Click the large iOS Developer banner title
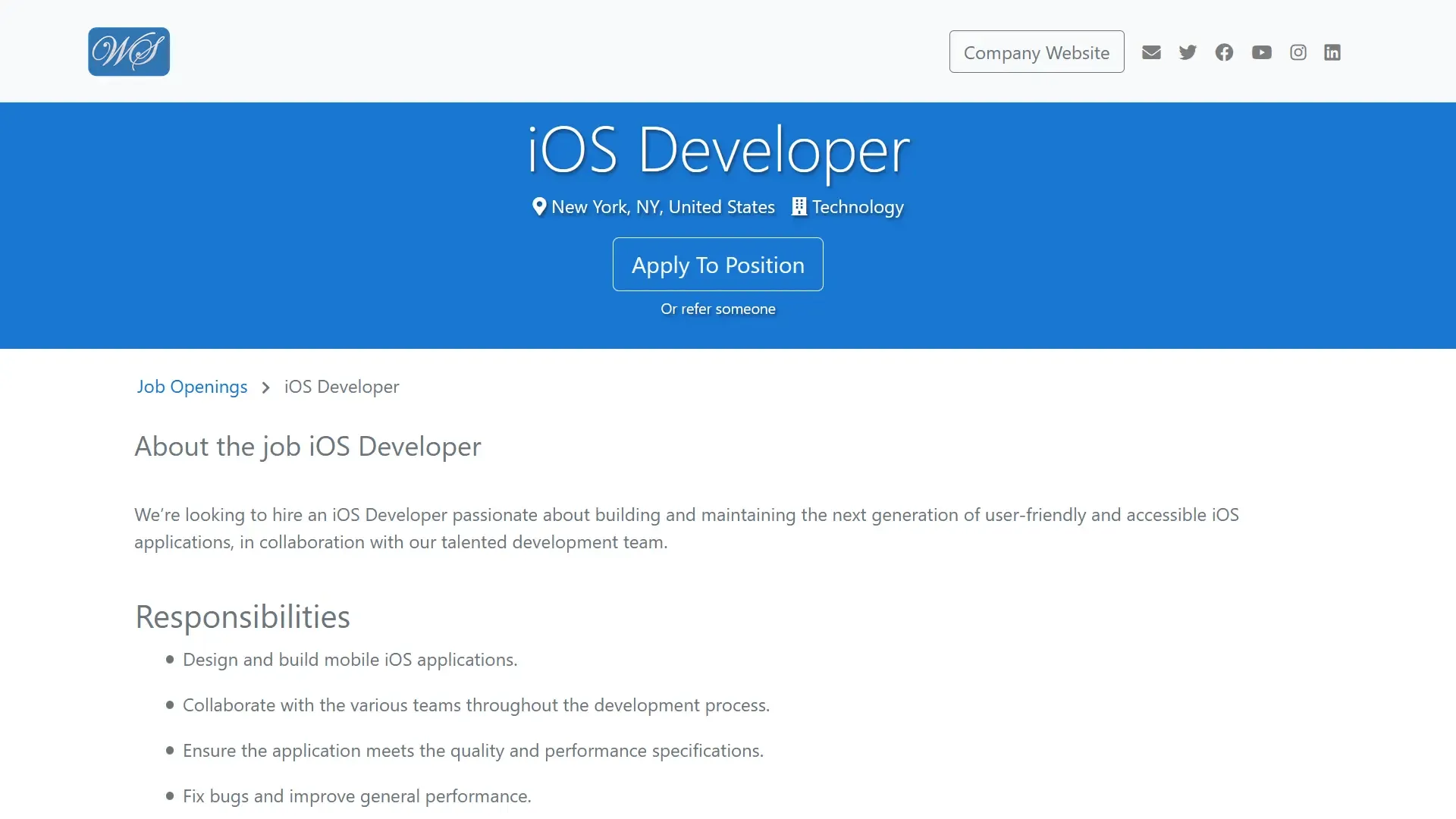 717,149
